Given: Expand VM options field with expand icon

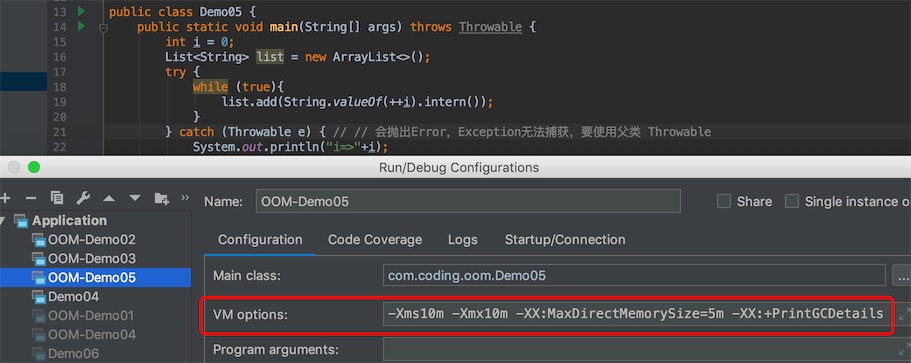Looking at the screenshot, I should point(905,314).
